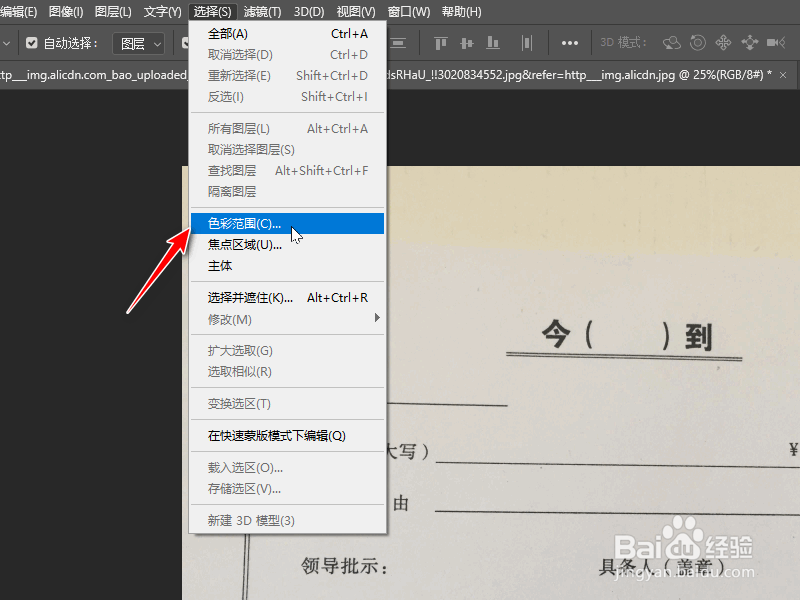The width and height of the screenshot is (800, 600).
Task: Select the 3D slide camera icon
Action: (749, 43)
